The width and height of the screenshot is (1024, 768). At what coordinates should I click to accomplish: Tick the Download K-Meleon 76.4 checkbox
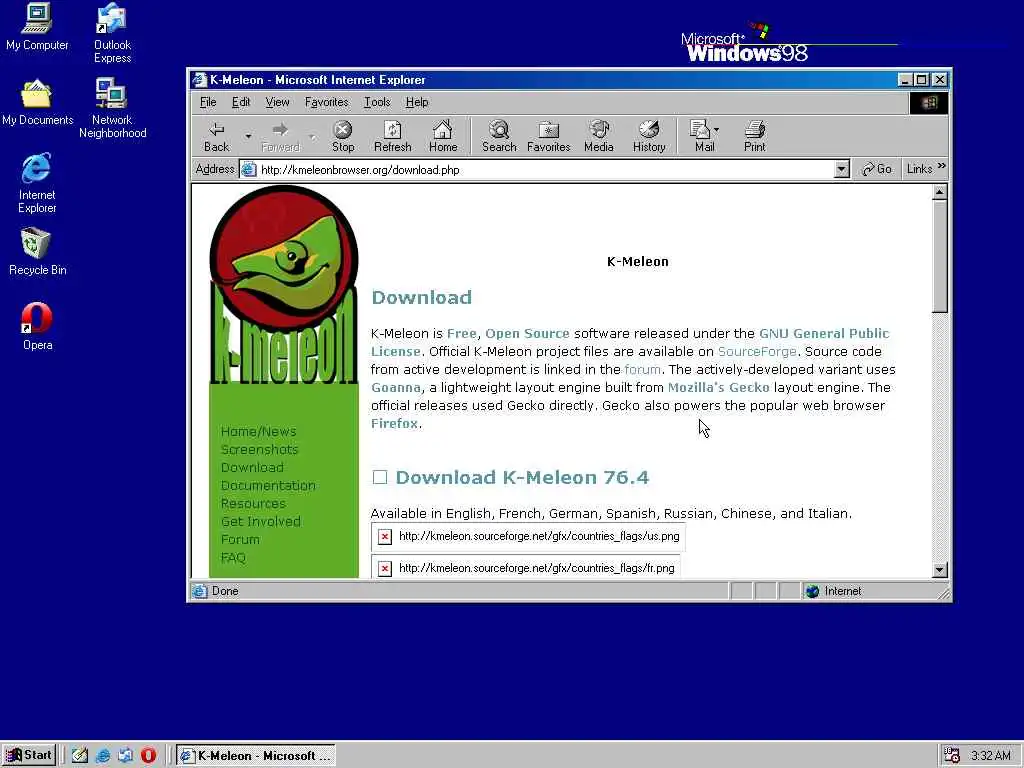tap(379, 477)
